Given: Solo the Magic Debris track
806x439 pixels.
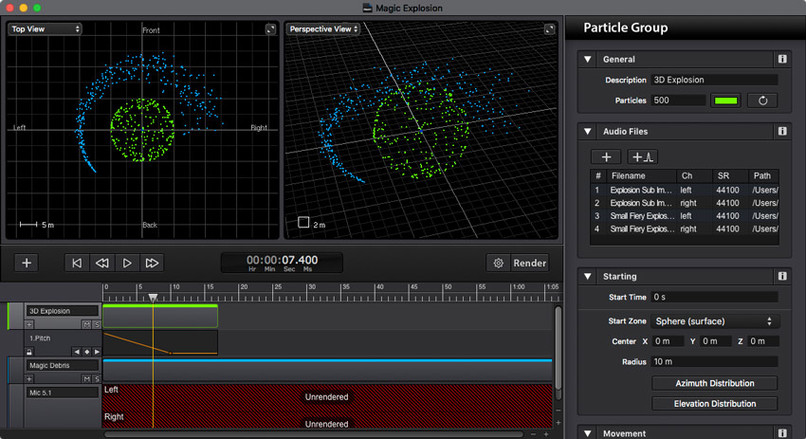Looking at the screenshot, I should pos(96,379).
